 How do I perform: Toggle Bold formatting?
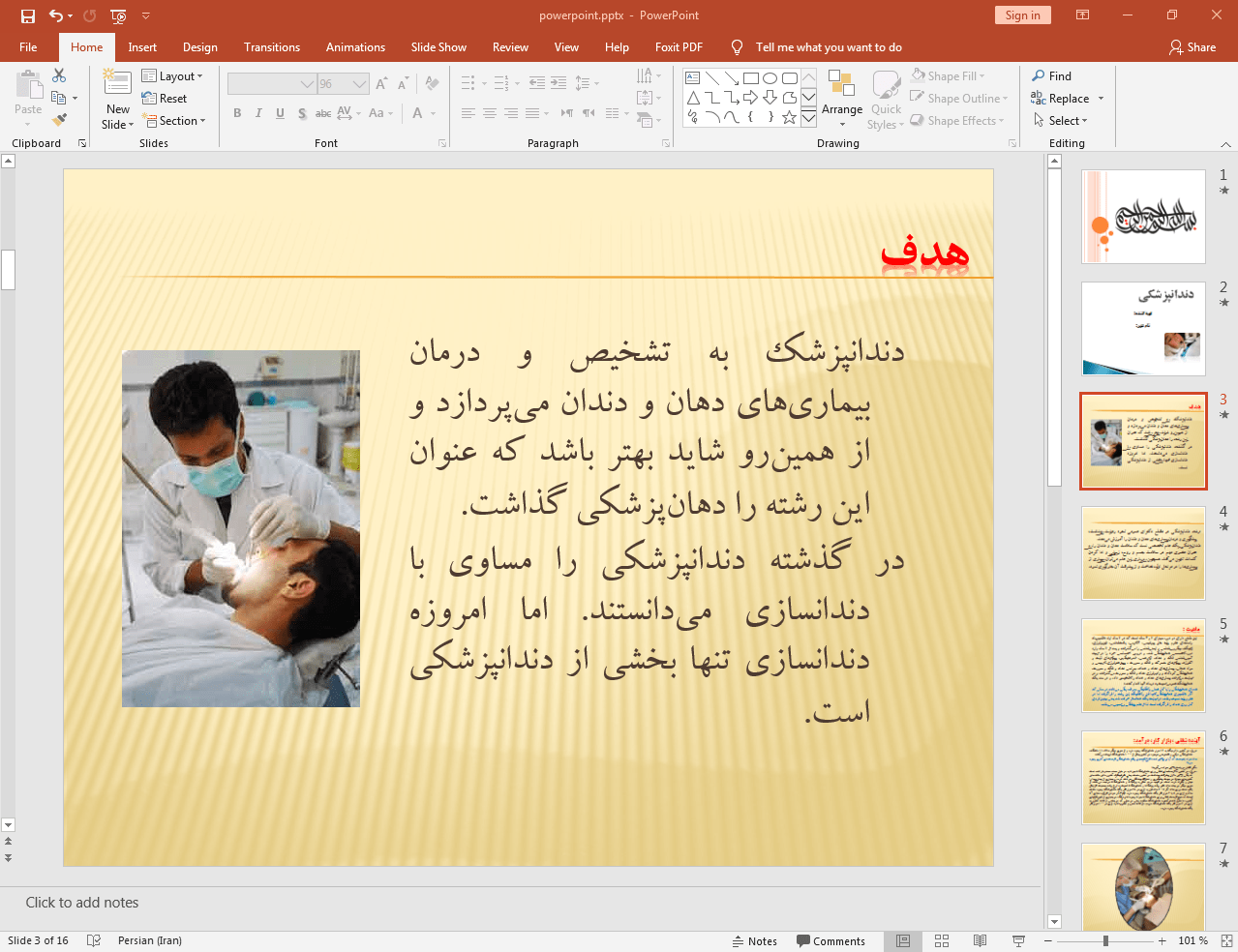[237, 113]
